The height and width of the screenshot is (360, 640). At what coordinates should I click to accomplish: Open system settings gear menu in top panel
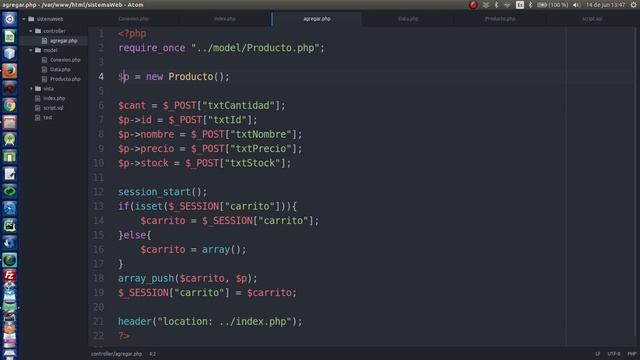633,5
